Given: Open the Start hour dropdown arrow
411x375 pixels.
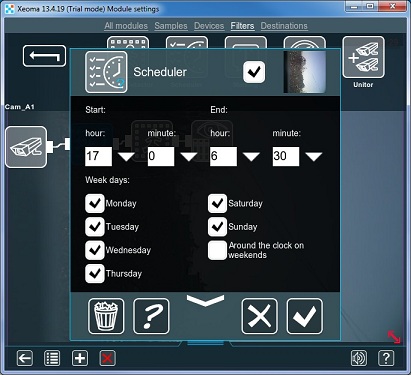Looking at the screenshot, I should pyautogui.click(x=127, y=156).
